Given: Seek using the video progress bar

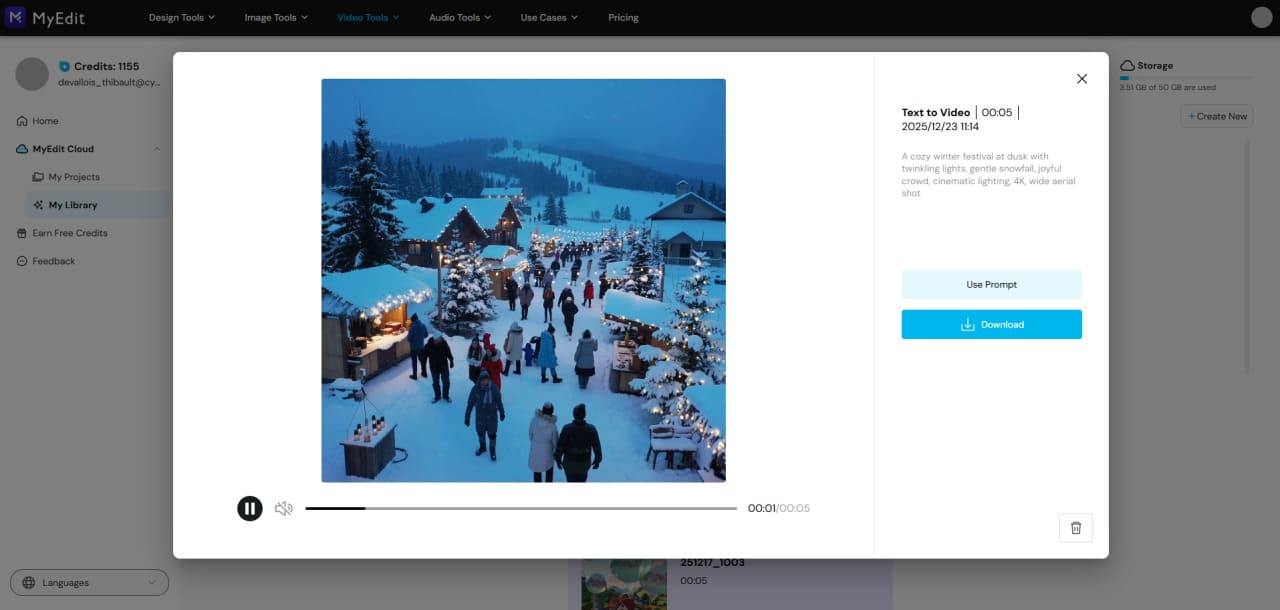Looking at the screenshot, I should click(x=520, y=508).
